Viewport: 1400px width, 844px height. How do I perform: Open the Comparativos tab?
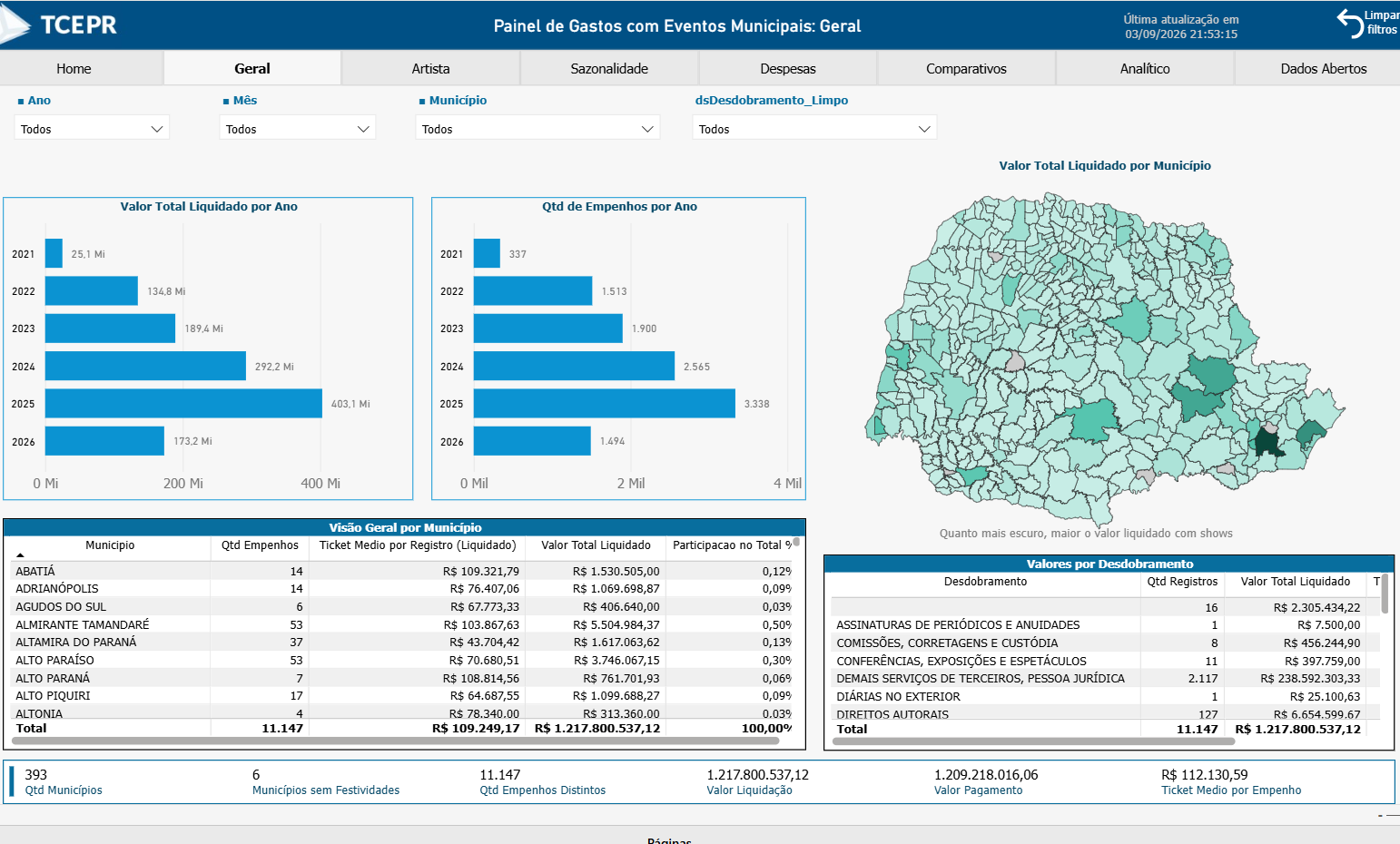pos(966,69)
